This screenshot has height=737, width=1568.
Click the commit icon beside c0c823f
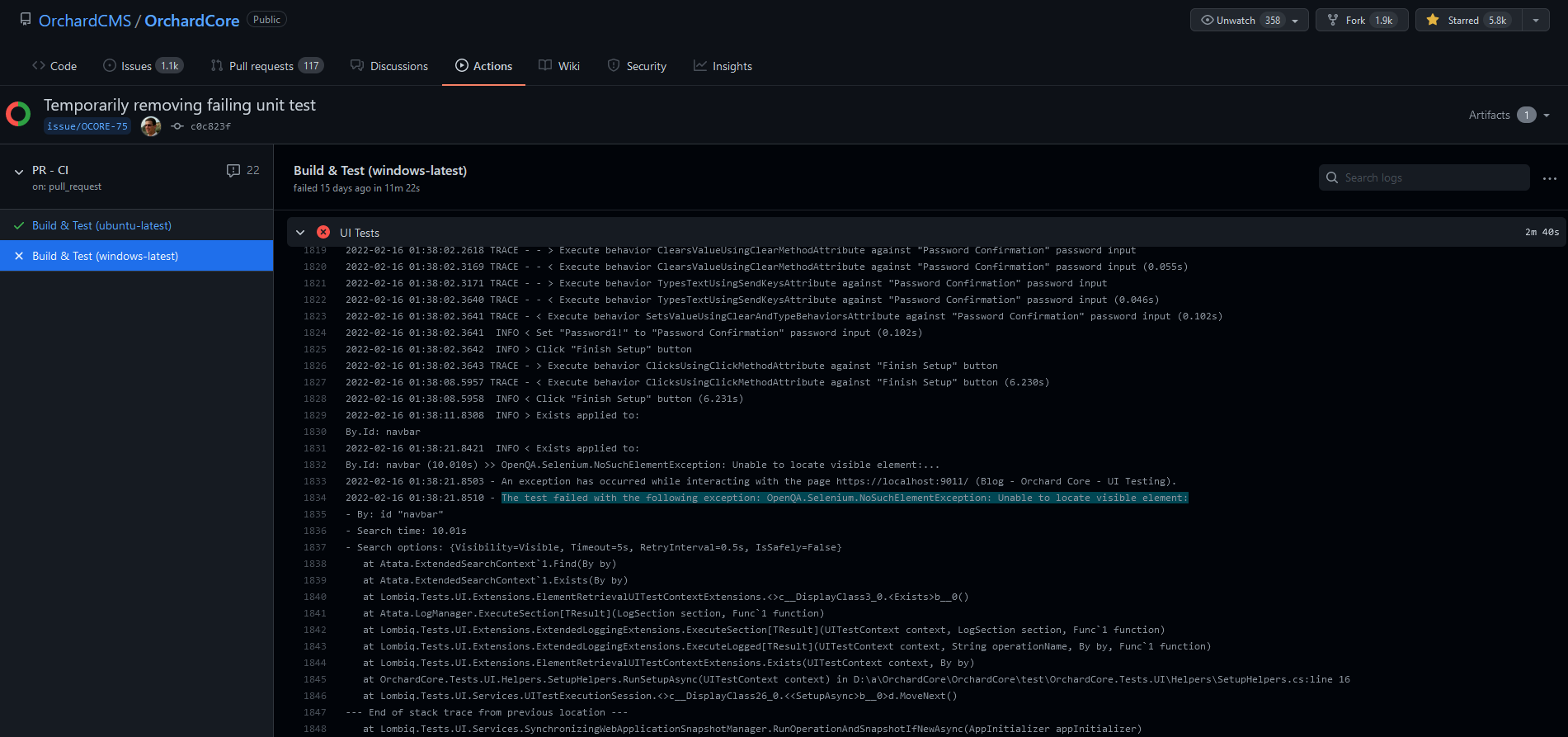(x=177, y=126)
